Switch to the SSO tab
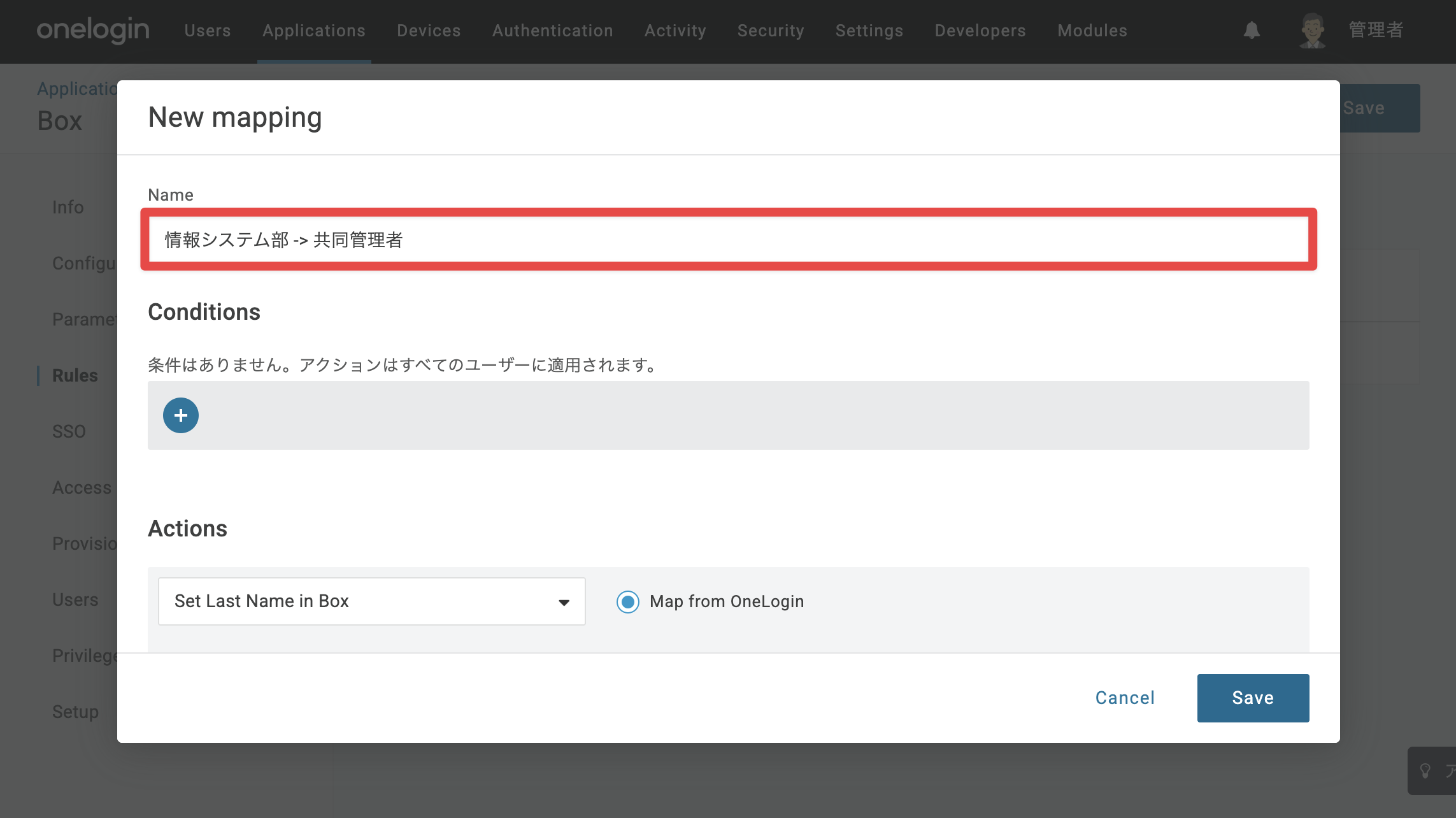 point(69,431)
